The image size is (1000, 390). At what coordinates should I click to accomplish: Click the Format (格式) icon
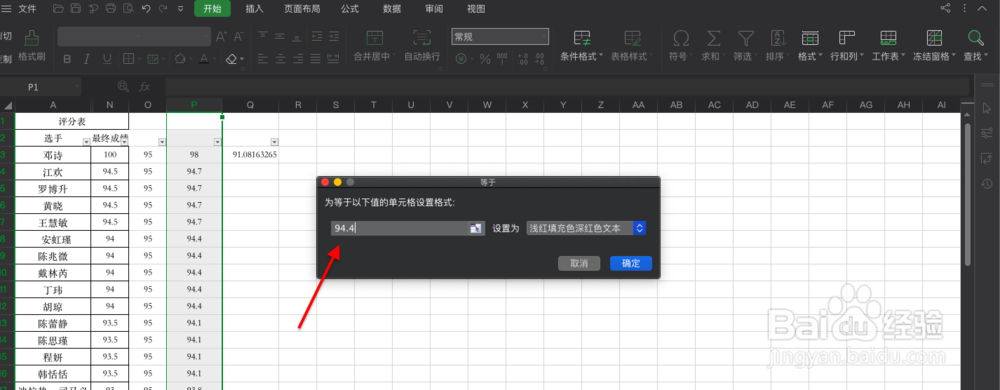coord(810,38)
